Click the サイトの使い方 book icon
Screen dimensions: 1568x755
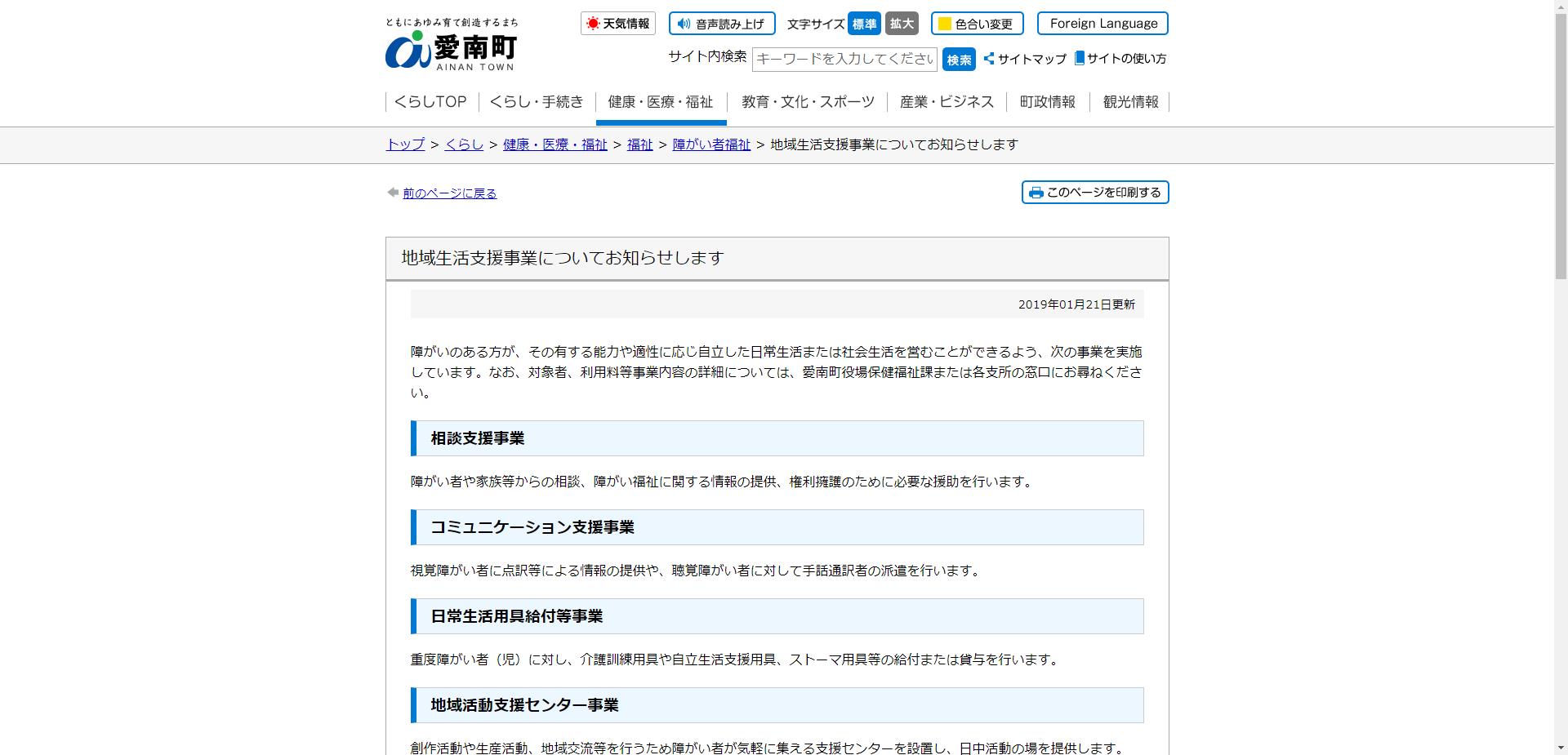click(1080, 59)
